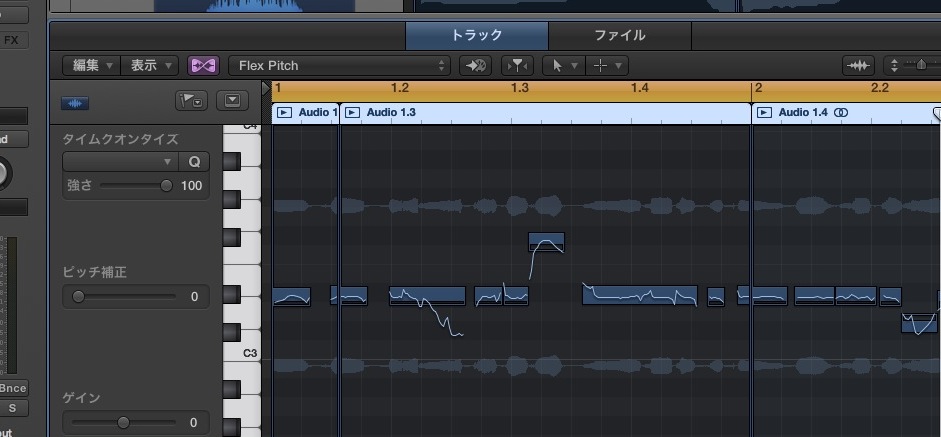Screen dimensions: 941x437
Task: Adjust the vertical zoom slider
Action: point(921,65)
